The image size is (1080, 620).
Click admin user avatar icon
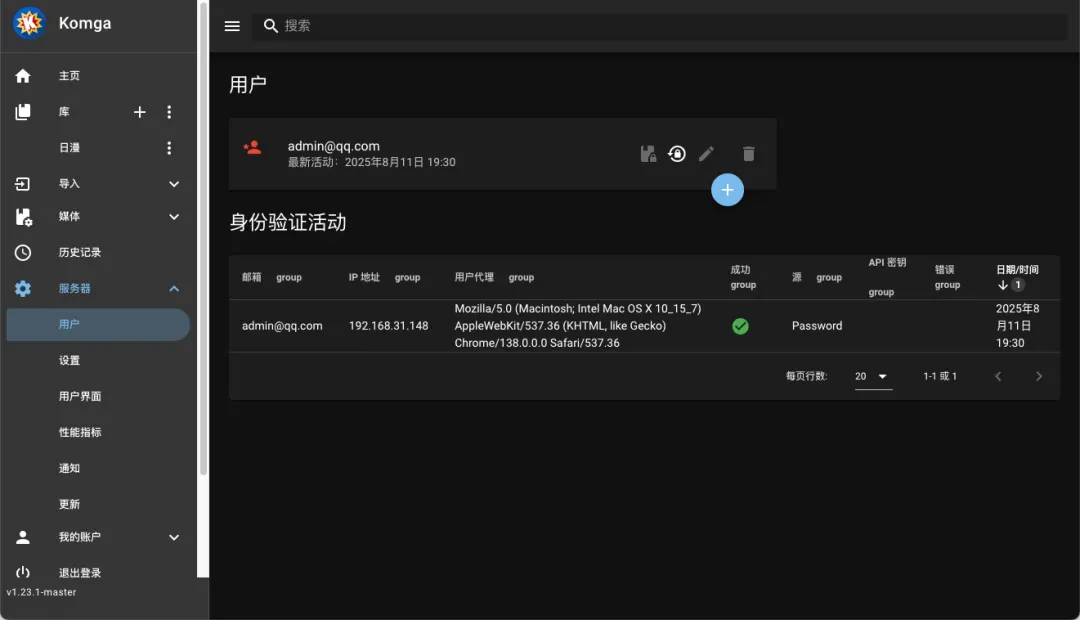(253, 147)
